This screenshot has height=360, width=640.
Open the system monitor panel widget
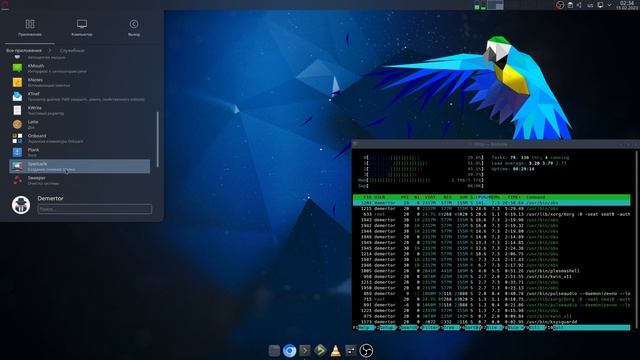click(x=480, y=5)
